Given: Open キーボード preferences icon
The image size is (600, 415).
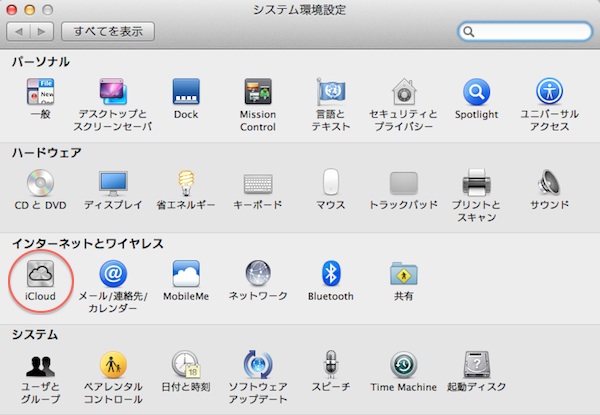Looking at the screenshot, I should [x=258, y=184].
